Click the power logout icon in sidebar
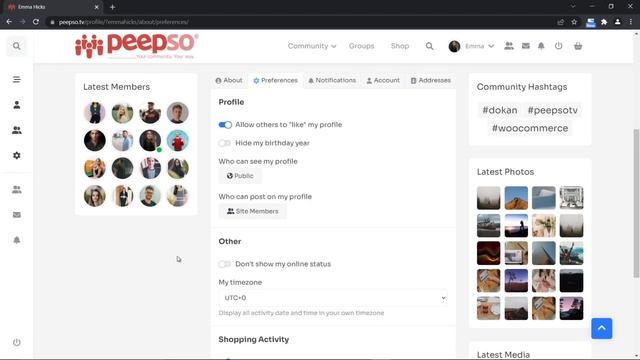 click(16, 342)
